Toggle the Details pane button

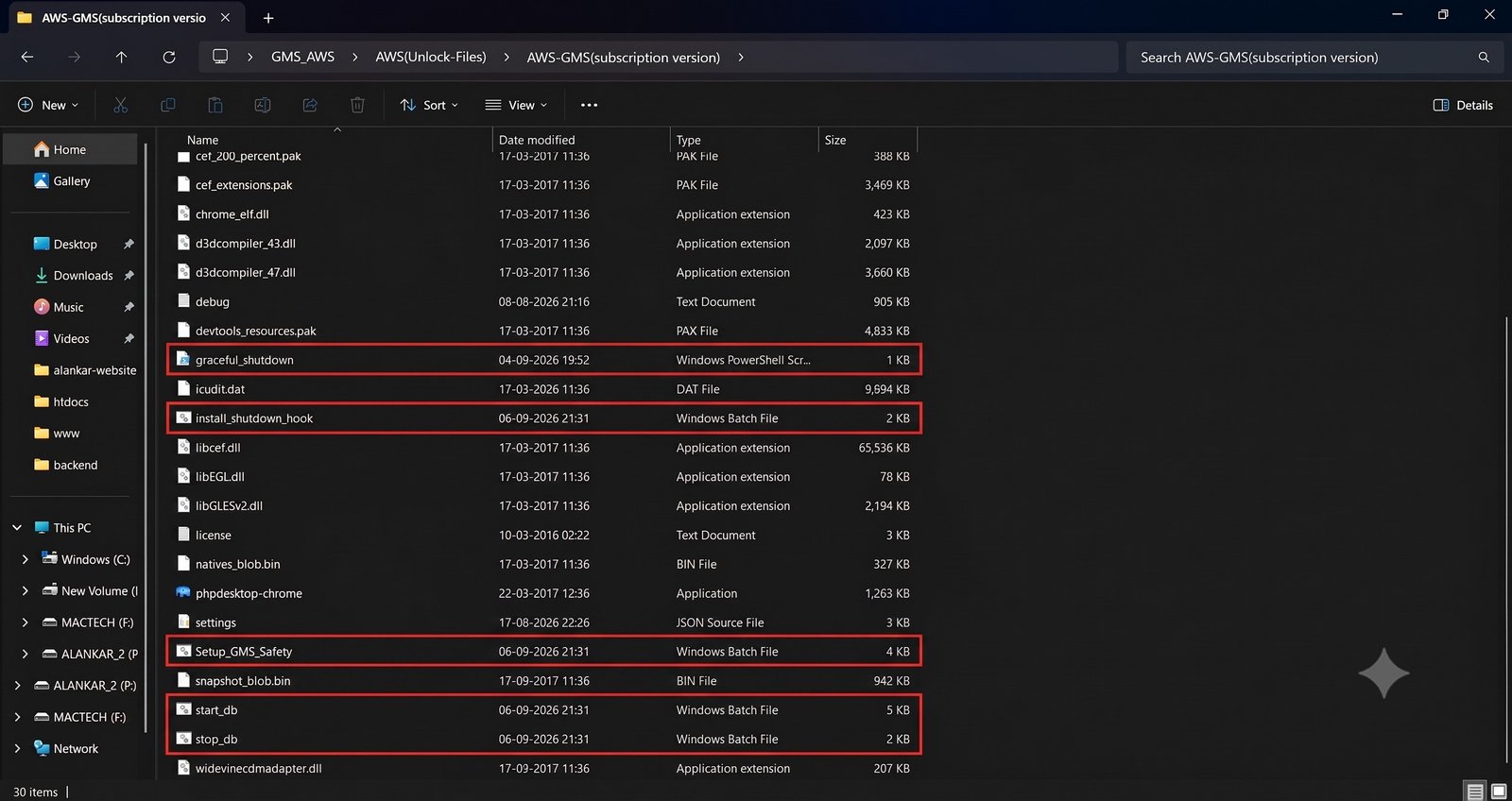tap(1463, 105)
